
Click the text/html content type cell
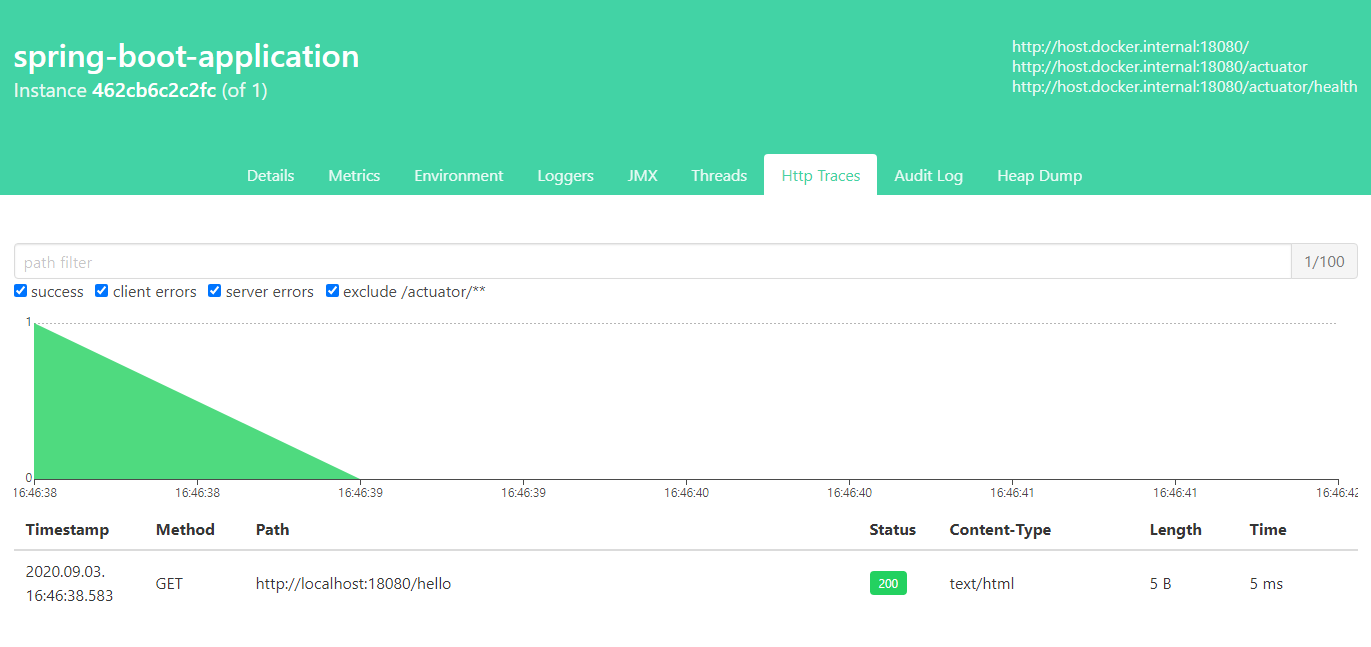[x=982, y=584]
